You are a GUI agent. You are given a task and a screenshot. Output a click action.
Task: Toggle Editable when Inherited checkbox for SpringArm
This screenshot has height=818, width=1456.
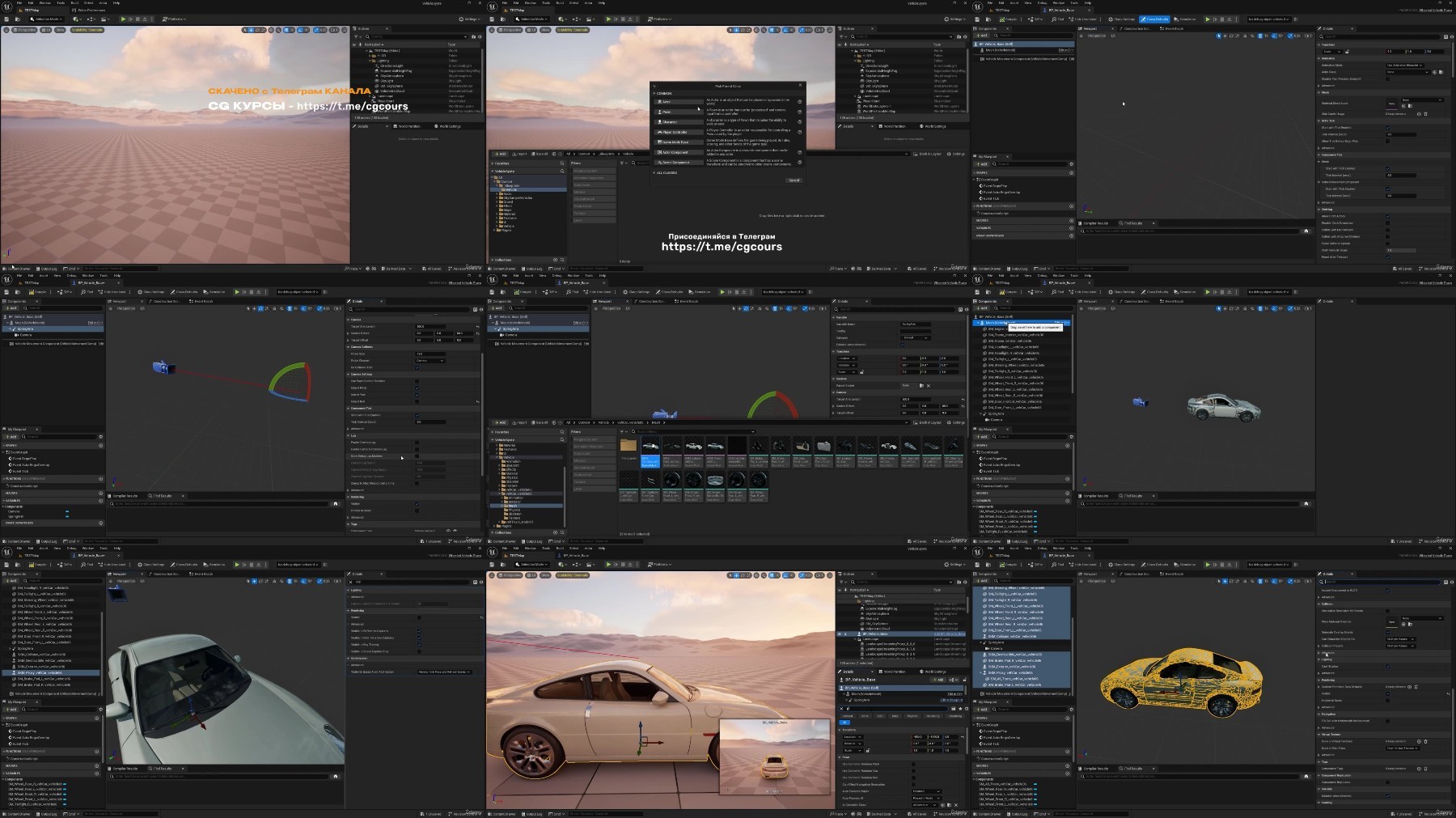point(903,345)
